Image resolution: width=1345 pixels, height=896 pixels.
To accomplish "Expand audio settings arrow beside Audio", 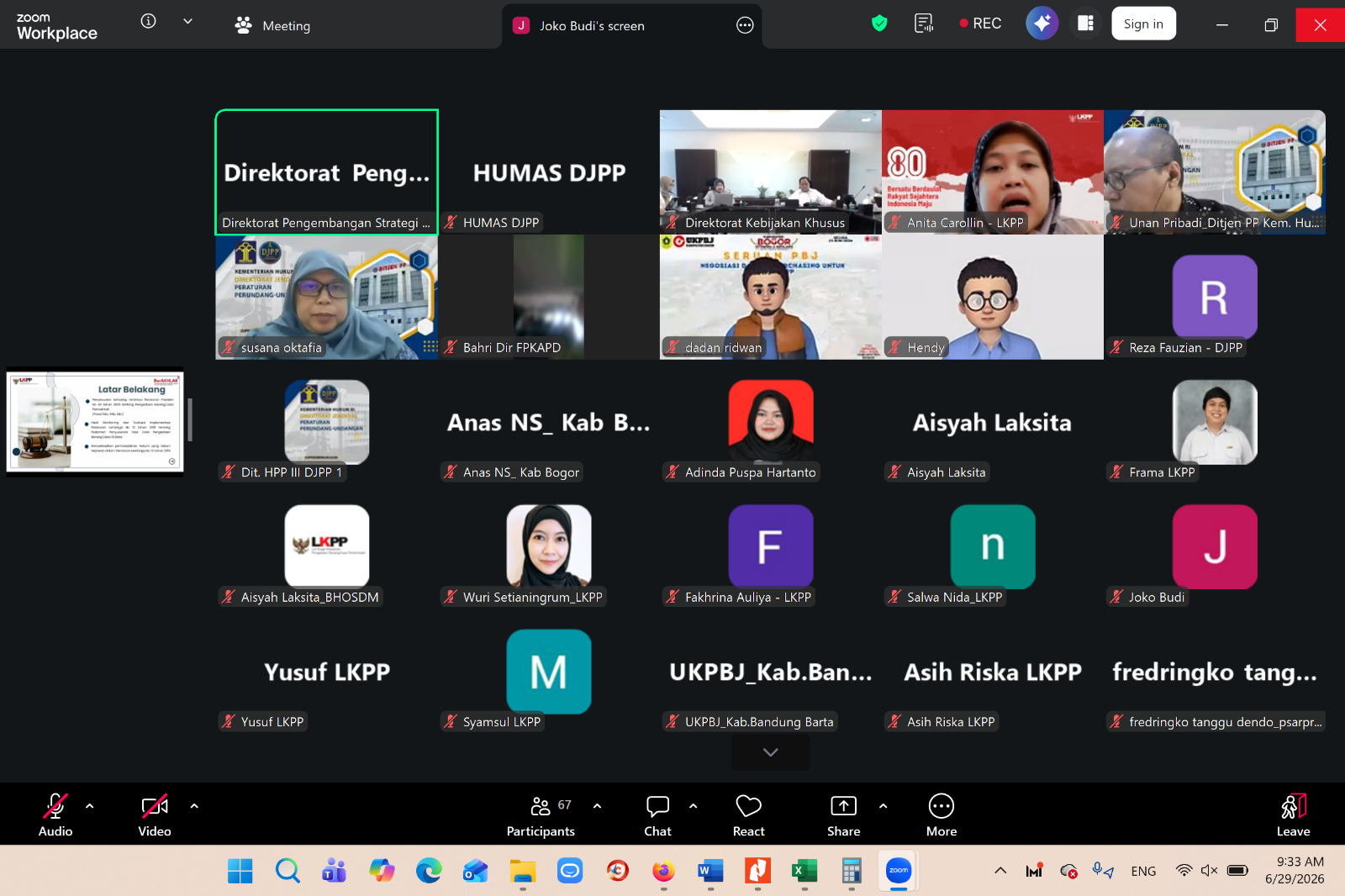I will click(x=90, y=806).
